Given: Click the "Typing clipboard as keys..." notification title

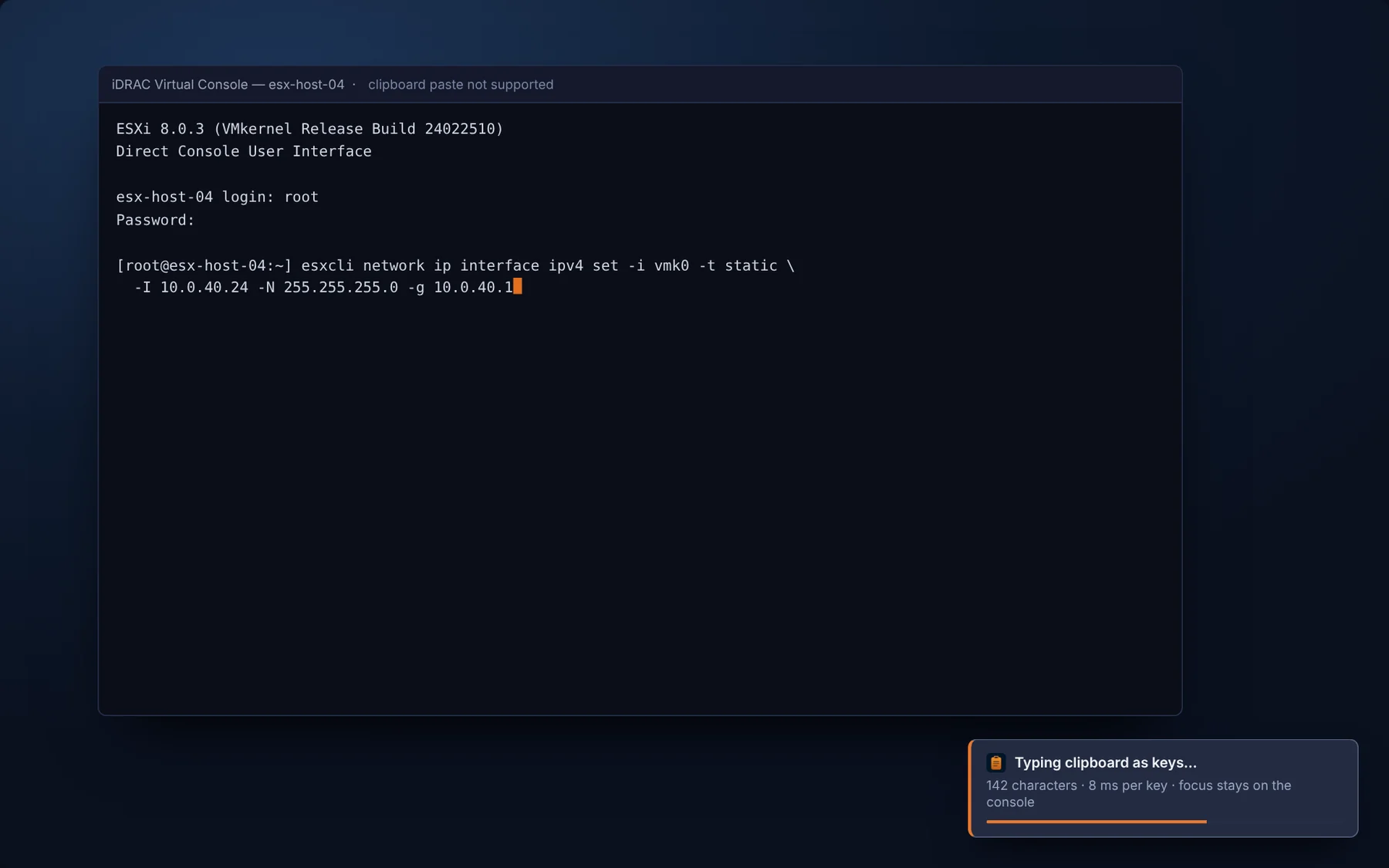Looking at the screenshot, I should coord(1105,762).
